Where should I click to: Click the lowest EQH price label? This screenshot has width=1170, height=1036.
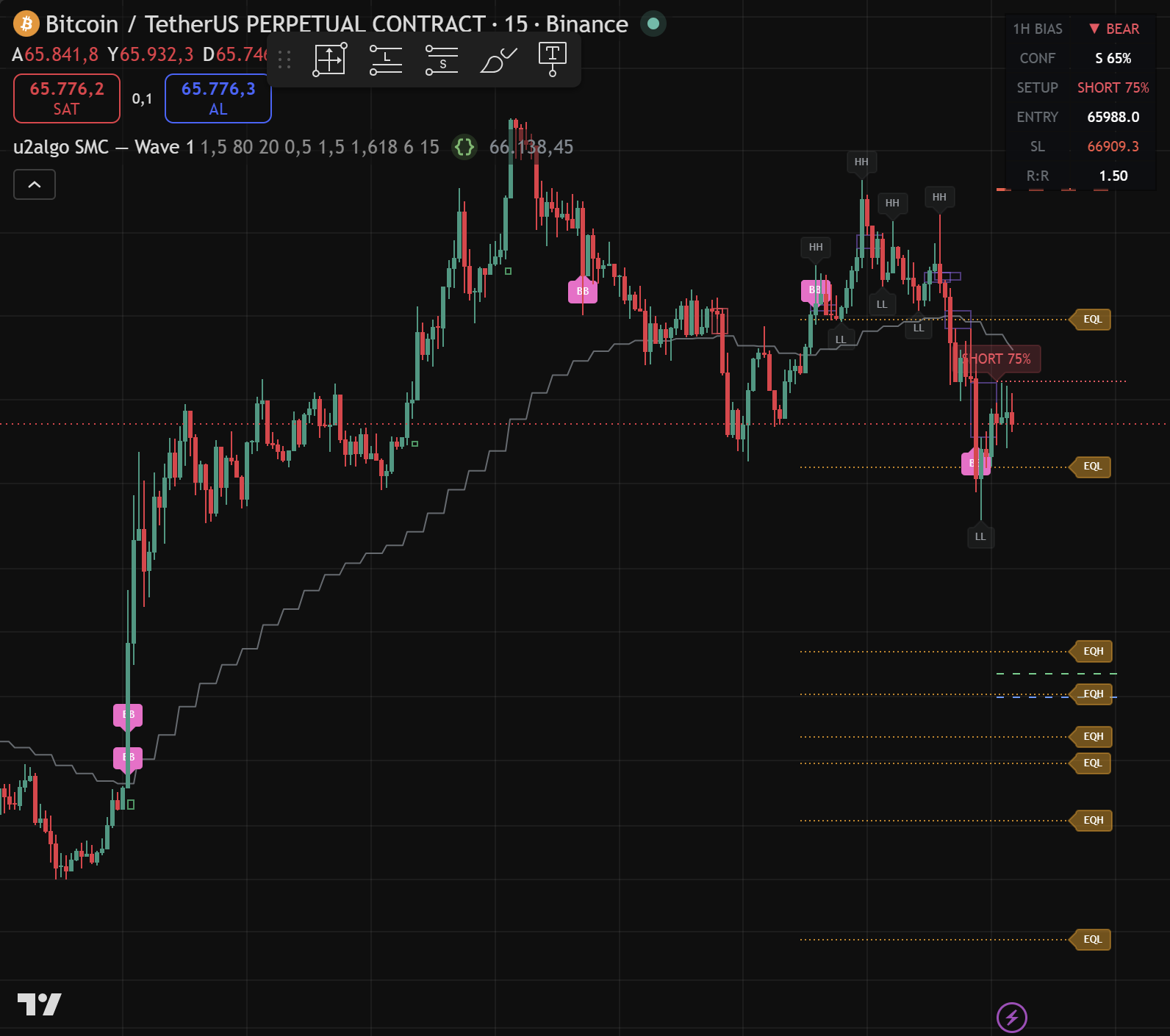tap(1093, 821)
